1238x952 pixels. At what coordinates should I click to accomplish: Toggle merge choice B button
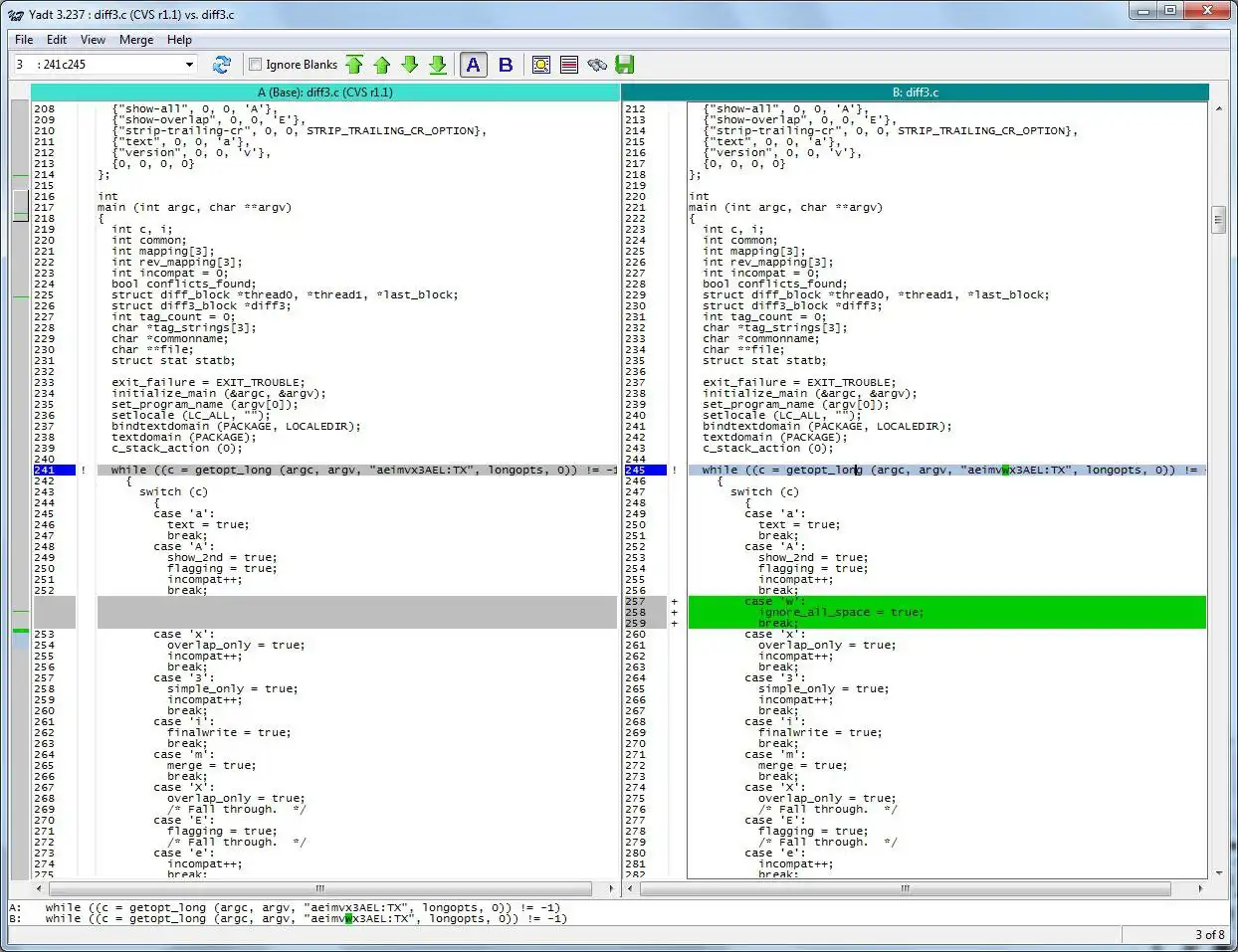(506, 65)
